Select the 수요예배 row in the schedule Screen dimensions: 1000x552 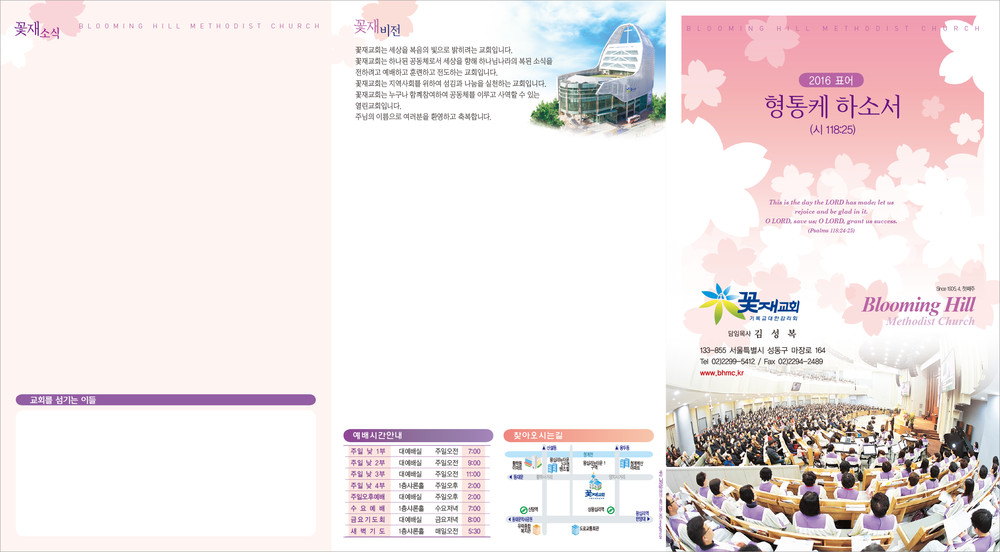click(x=417, y=508)
